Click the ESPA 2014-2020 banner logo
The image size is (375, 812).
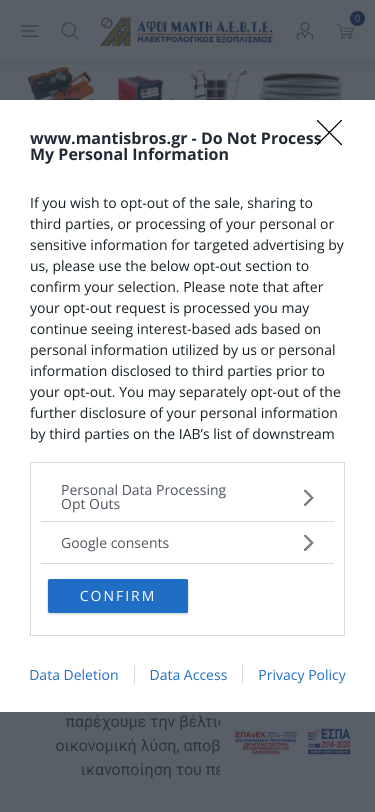(x=329, y=742)
